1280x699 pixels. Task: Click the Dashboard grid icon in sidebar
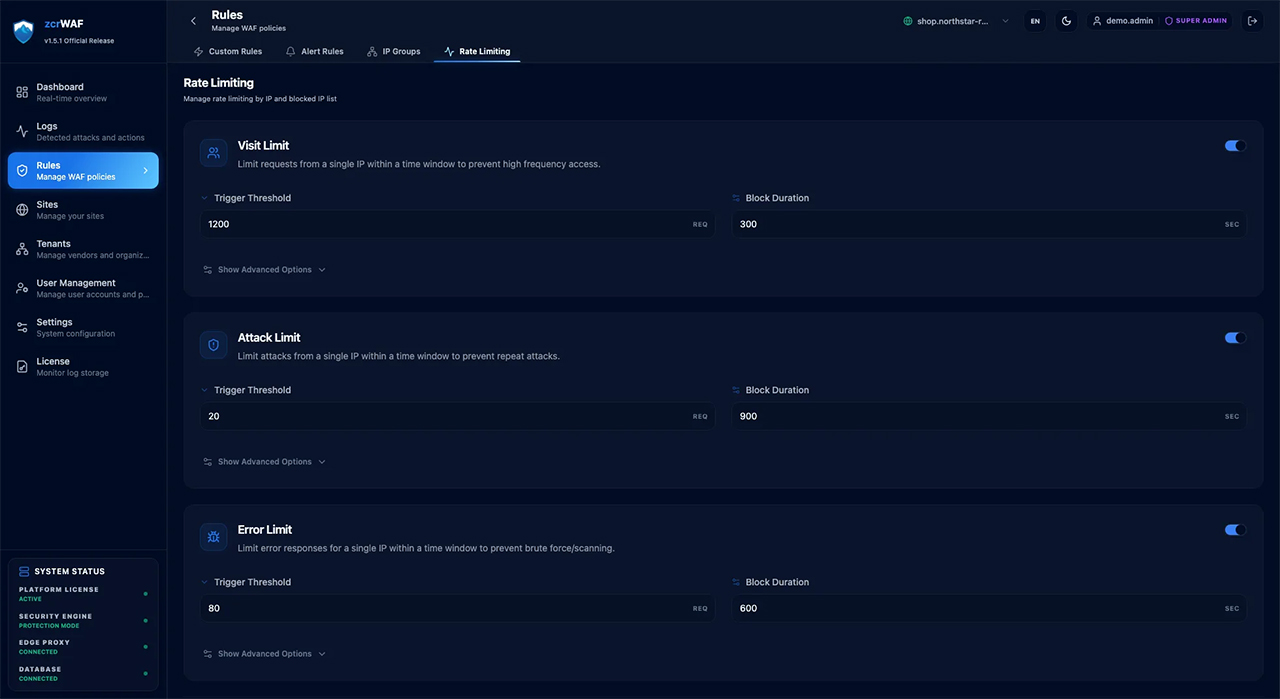pos(22,92)
